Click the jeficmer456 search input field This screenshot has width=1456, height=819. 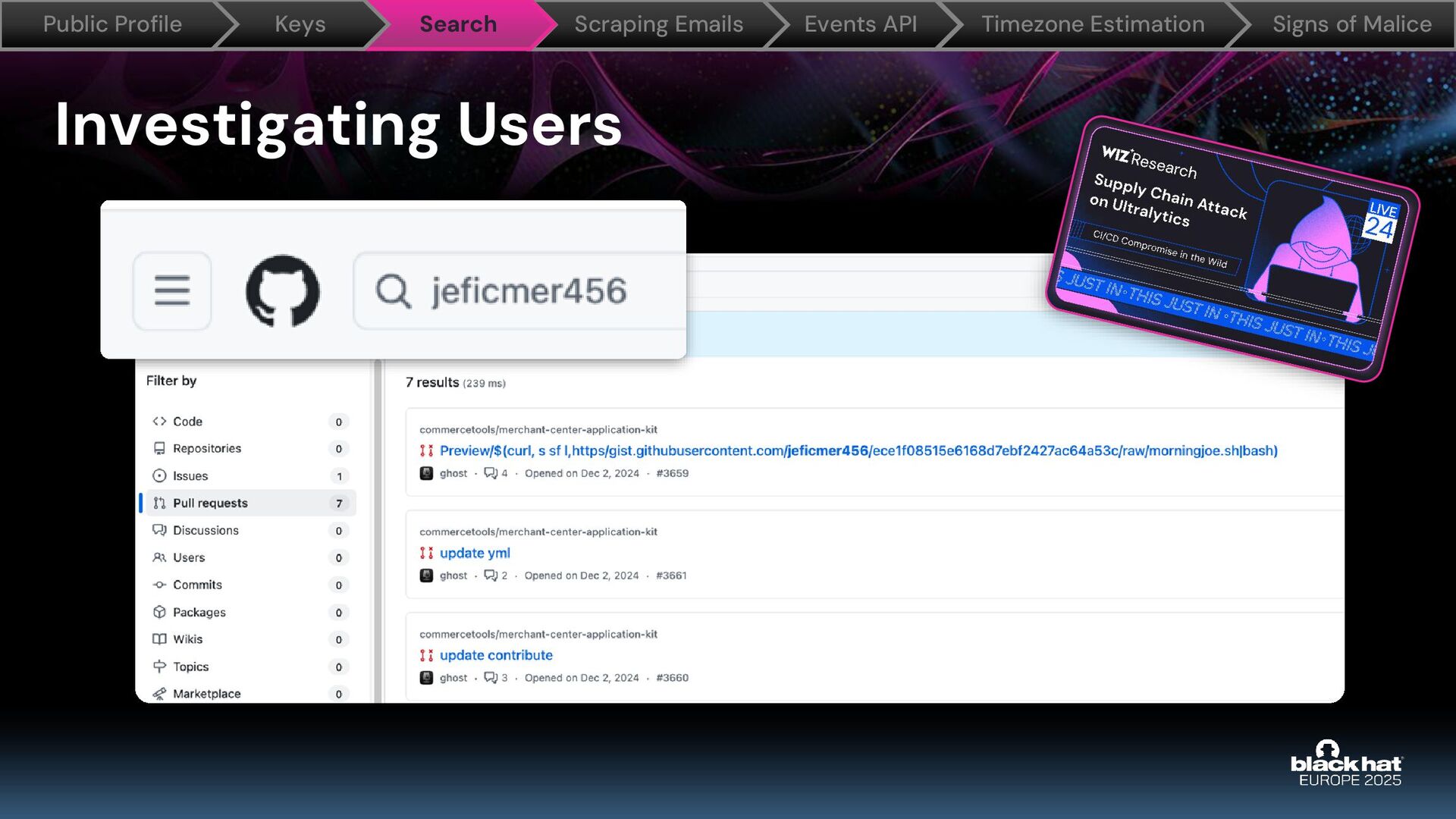[x=529, y=291]
